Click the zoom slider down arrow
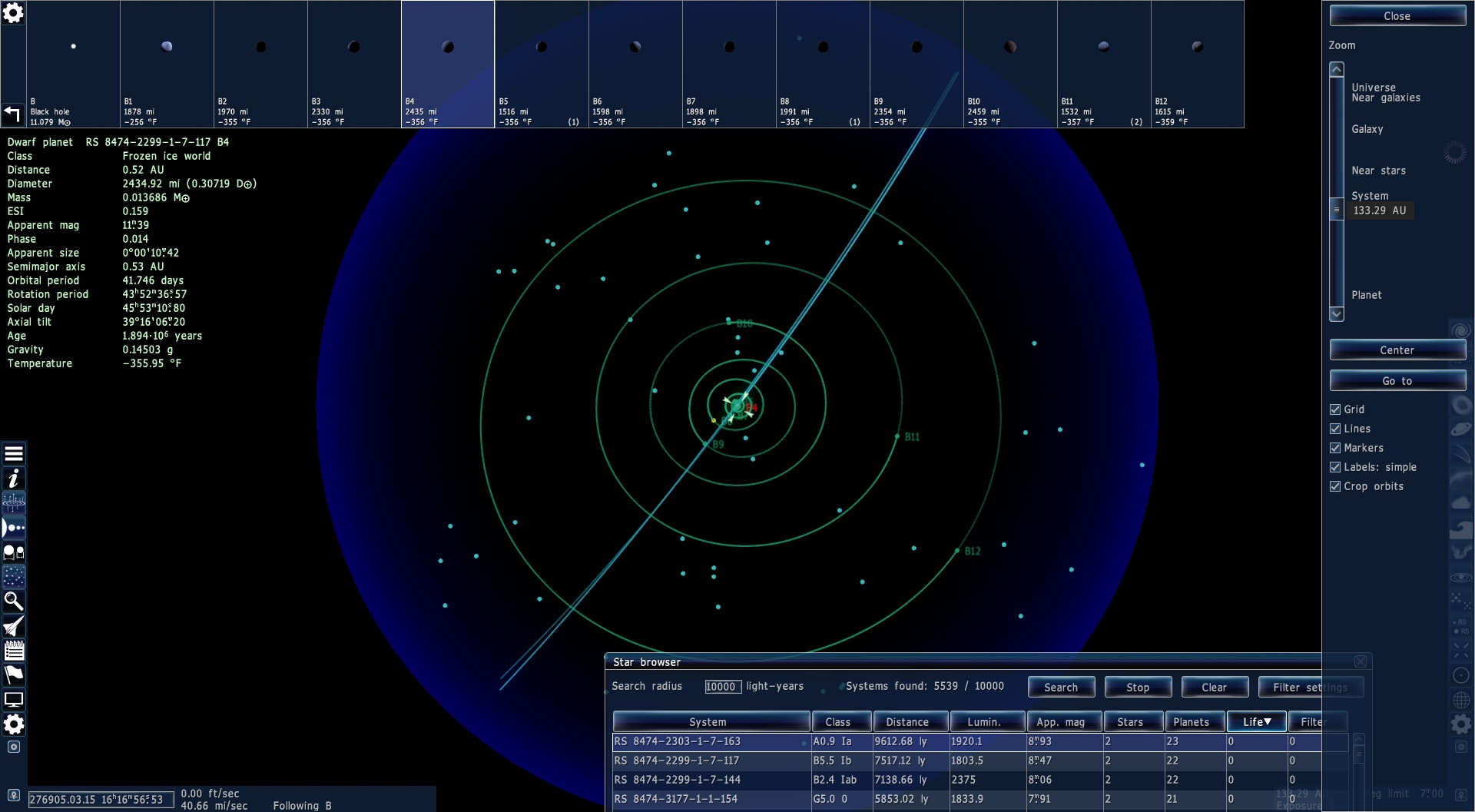1475x812 pixels. (1337, 314)
